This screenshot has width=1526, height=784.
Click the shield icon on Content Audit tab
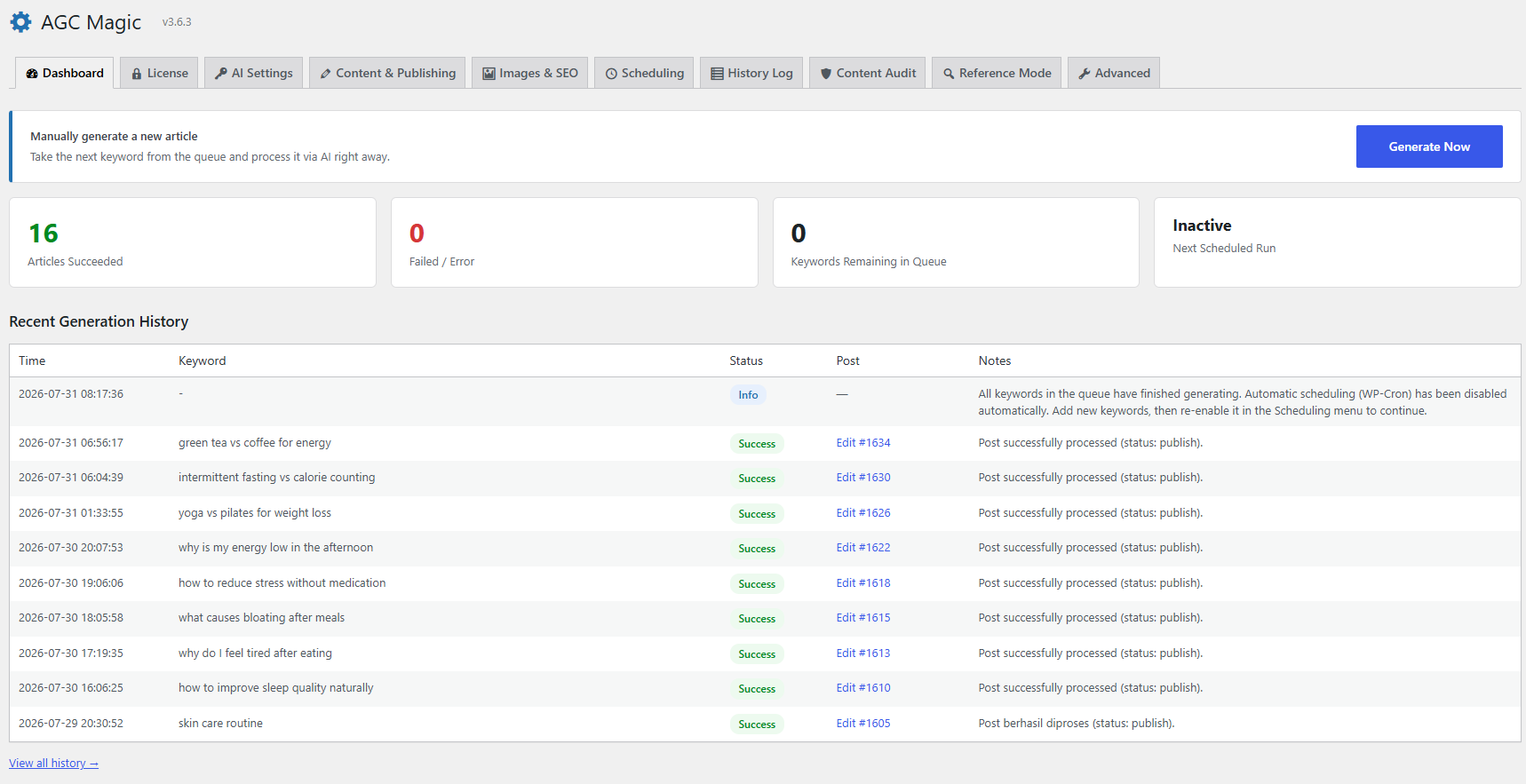[x=826, y=74]
